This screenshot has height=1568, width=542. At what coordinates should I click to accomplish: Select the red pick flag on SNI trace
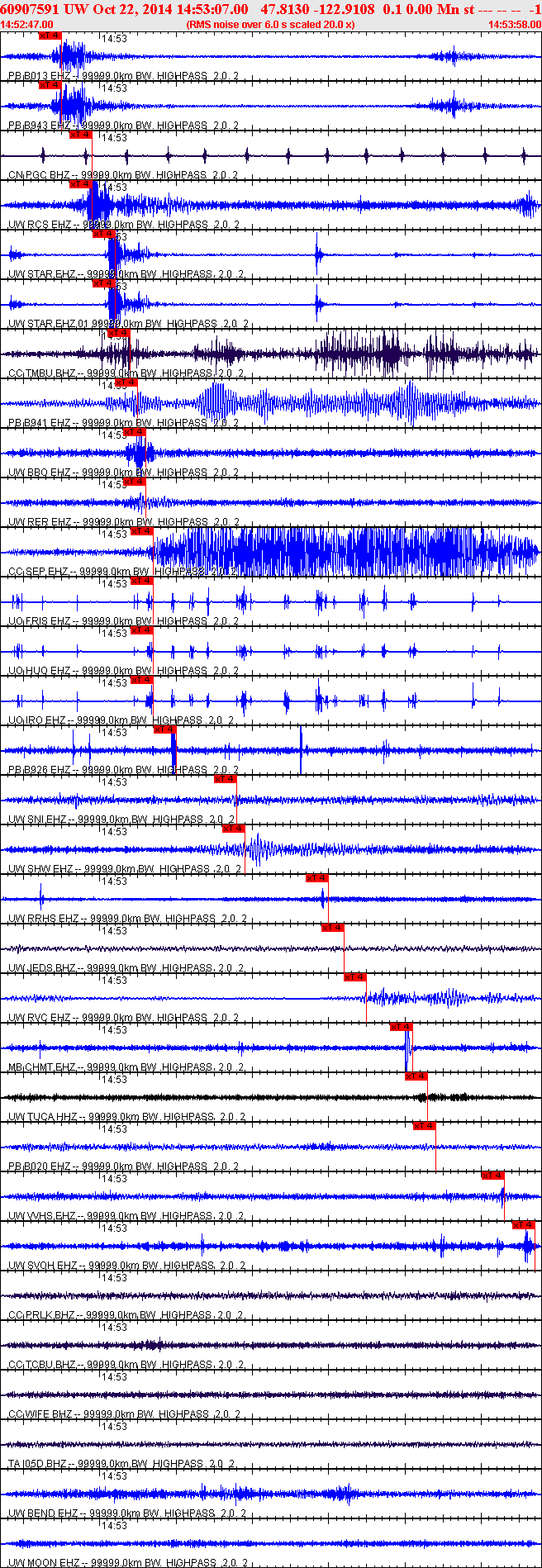coord(226,779)
